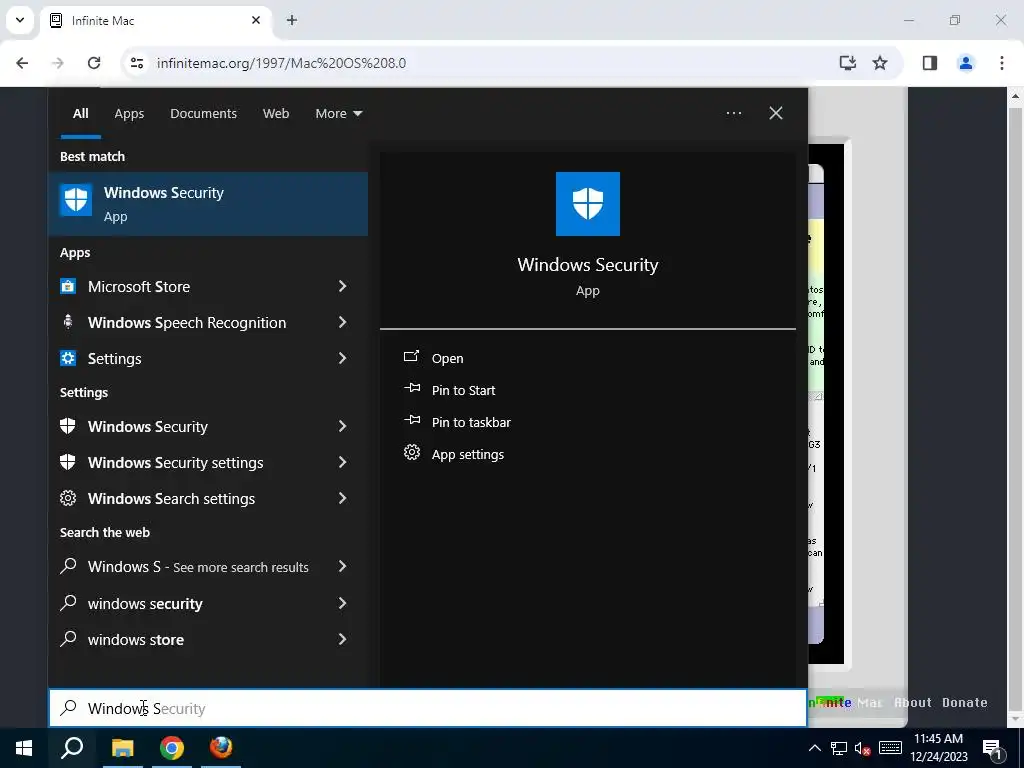Show hidden system tray icons

(815, 748)
